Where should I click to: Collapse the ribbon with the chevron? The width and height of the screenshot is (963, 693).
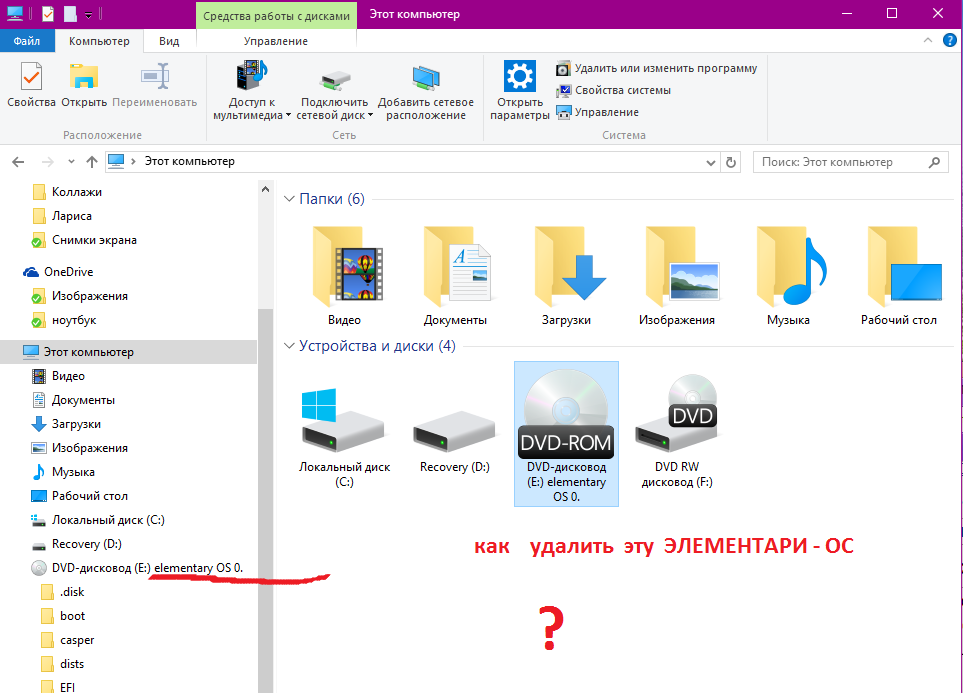pyautogui.click(x=927, y=41)
